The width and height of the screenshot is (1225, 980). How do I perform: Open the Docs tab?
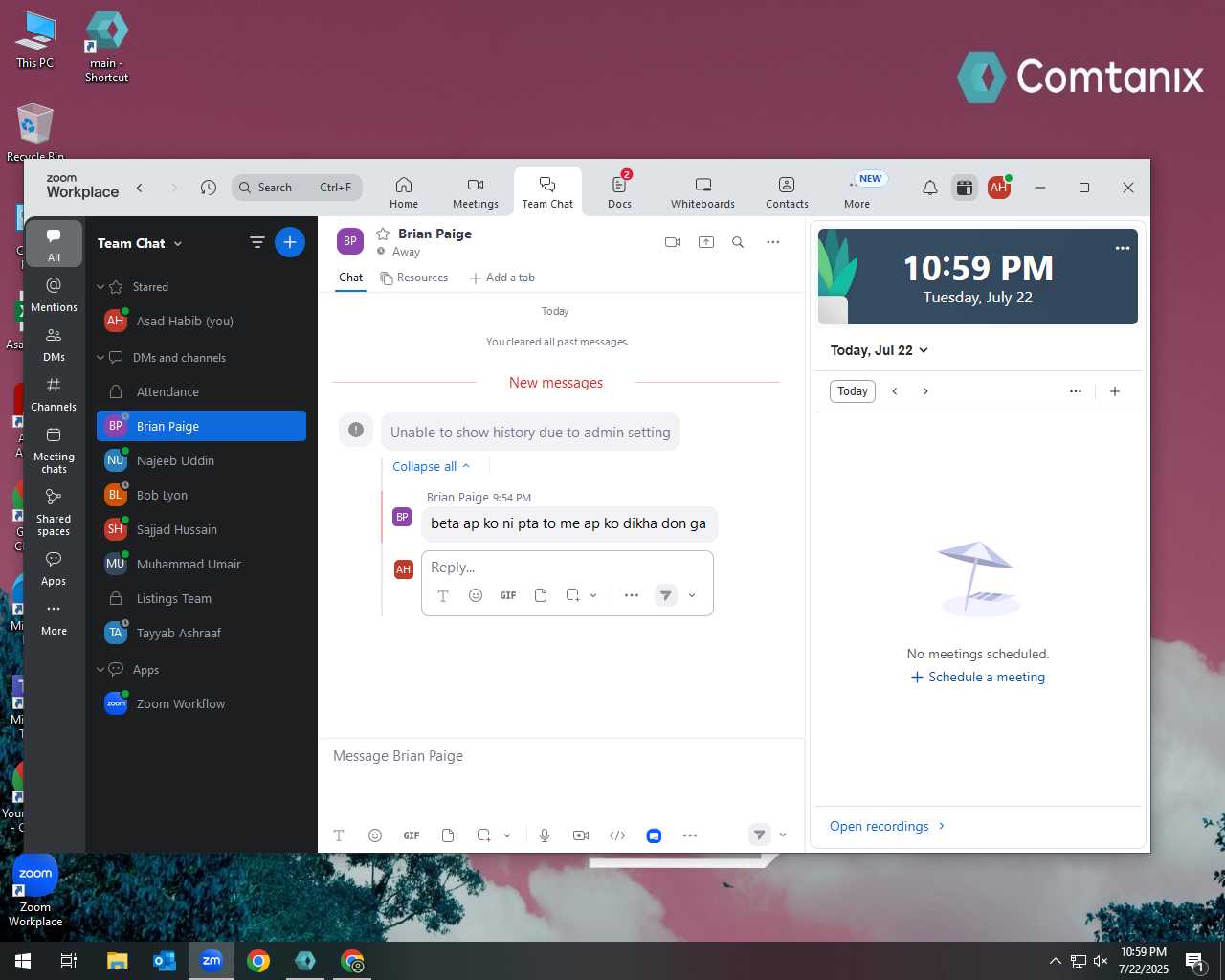click(619, 192)
